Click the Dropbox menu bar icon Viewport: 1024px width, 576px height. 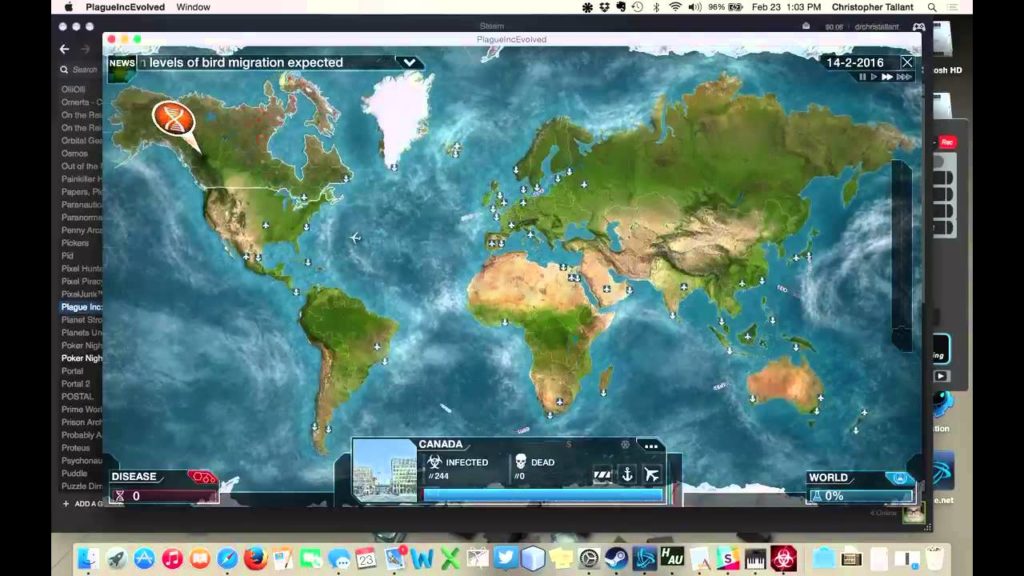pos(604,7)
